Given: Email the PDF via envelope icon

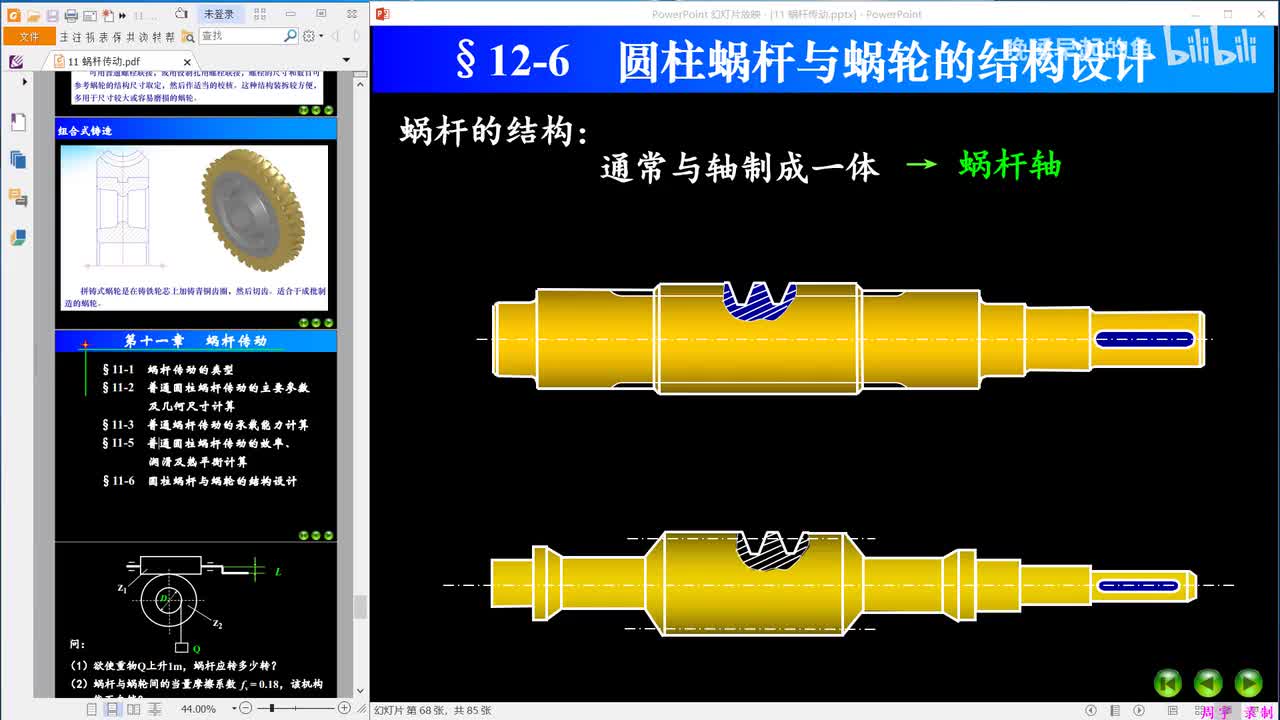Looking at the screenshot, I should coord(90,16).
